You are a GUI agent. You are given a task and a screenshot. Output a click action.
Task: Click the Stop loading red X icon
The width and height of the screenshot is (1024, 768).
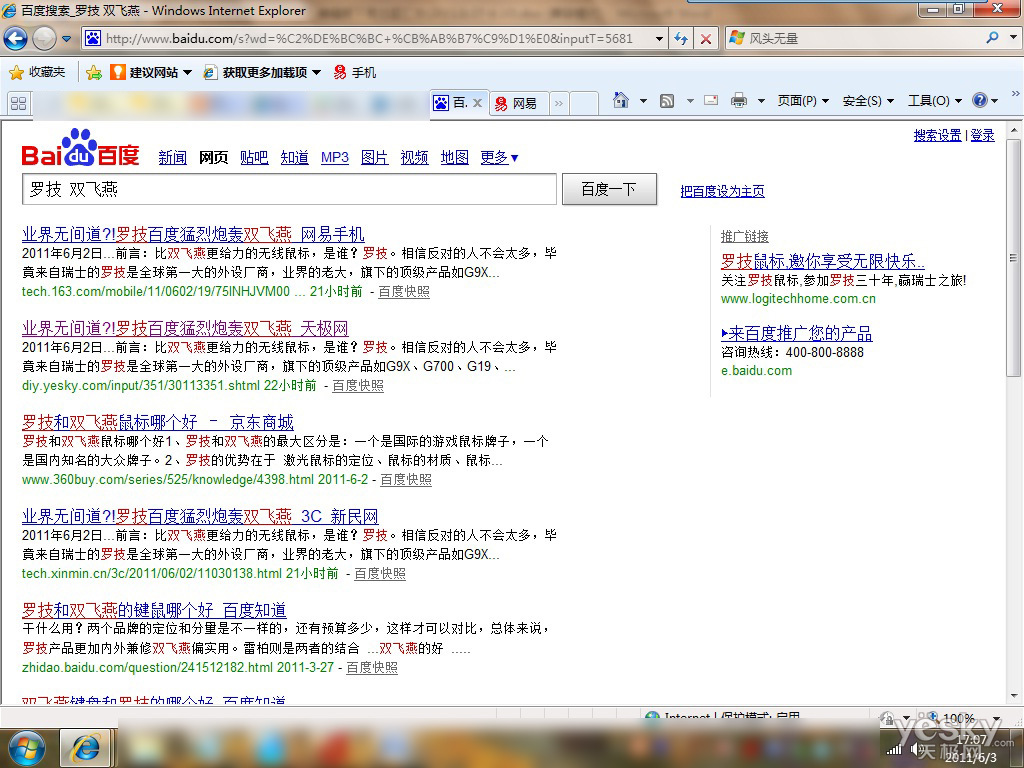pos(706,39)
